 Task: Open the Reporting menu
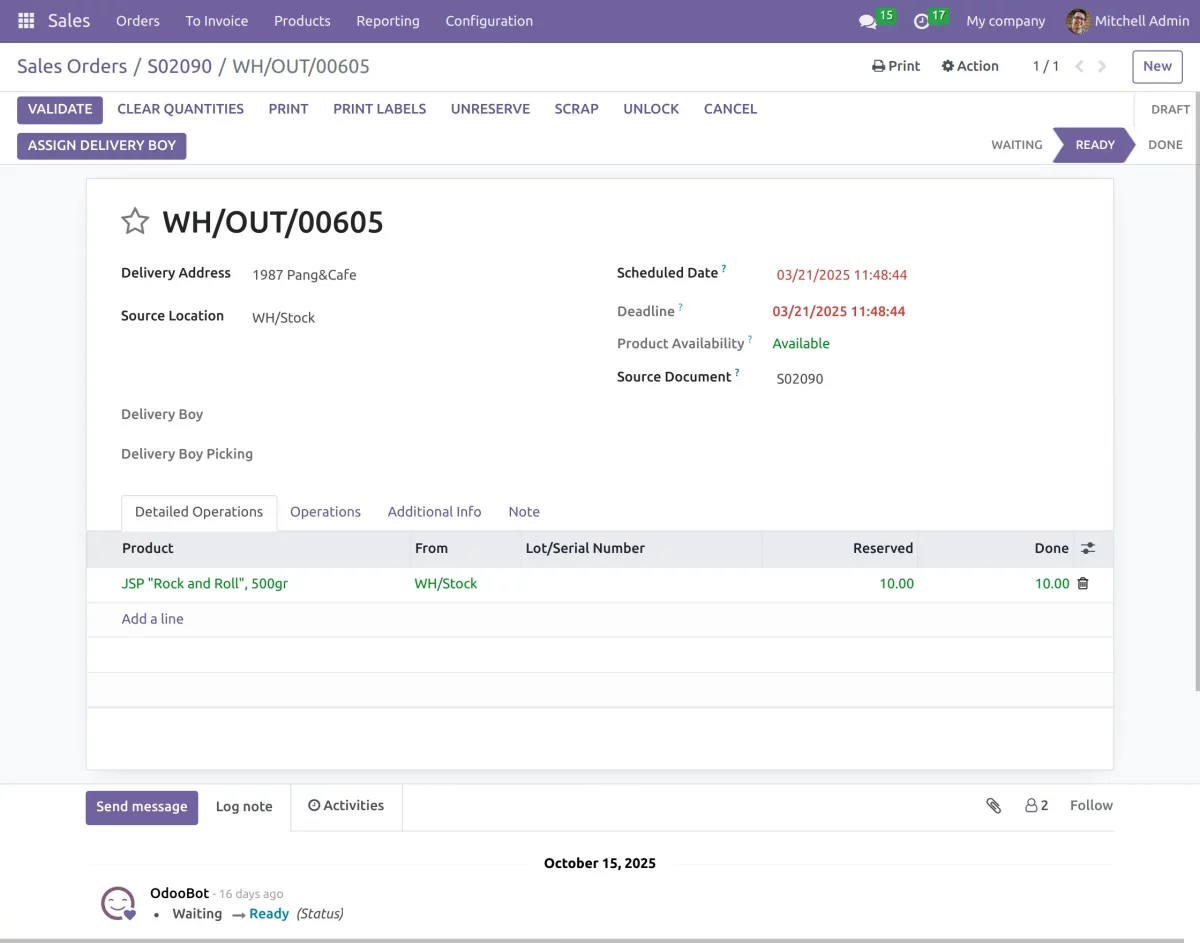point(387,21)
